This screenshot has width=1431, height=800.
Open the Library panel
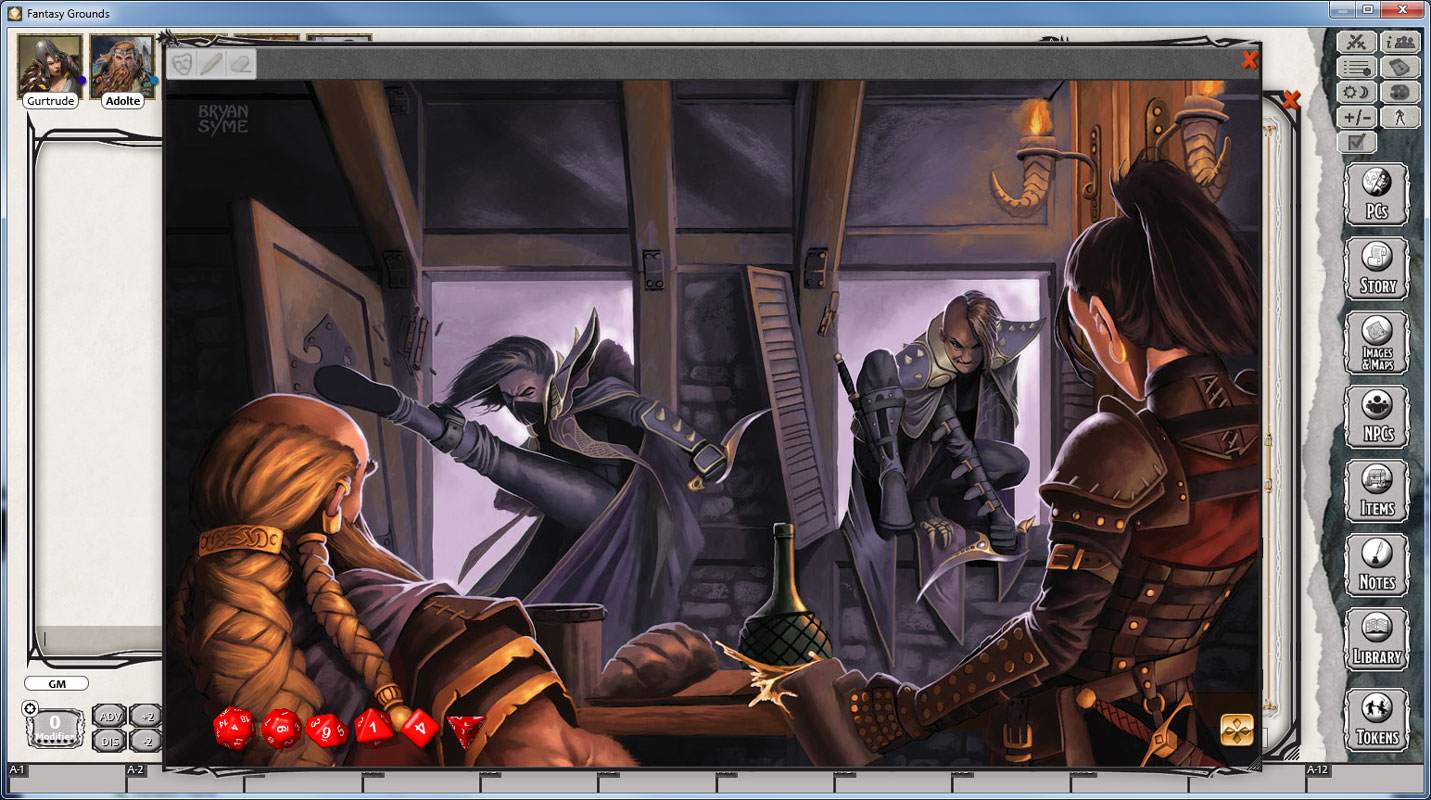point(1377,638)
